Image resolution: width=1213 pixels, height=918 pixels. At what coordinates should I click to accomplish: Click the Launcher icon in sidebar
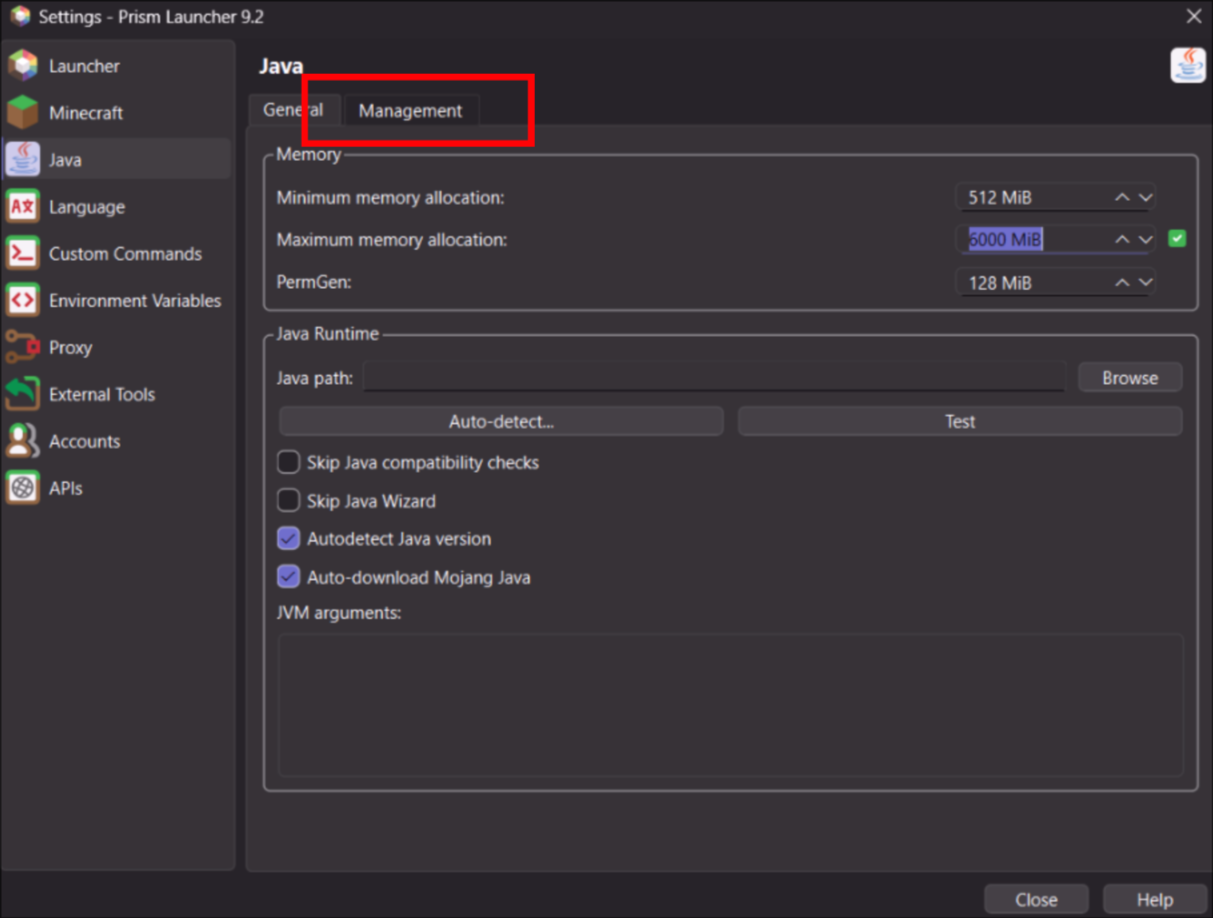pos(23,66)
